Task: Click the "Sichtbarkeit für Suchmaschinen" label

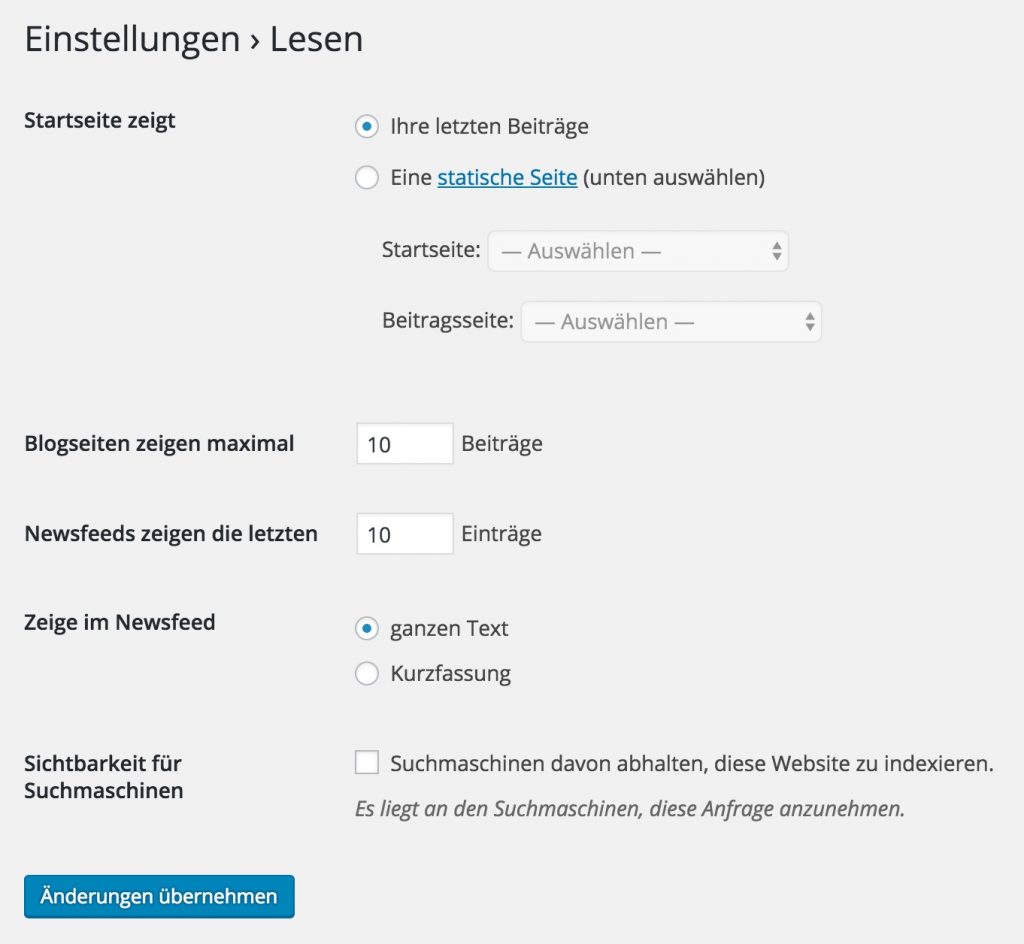Action: pos(103,776)
